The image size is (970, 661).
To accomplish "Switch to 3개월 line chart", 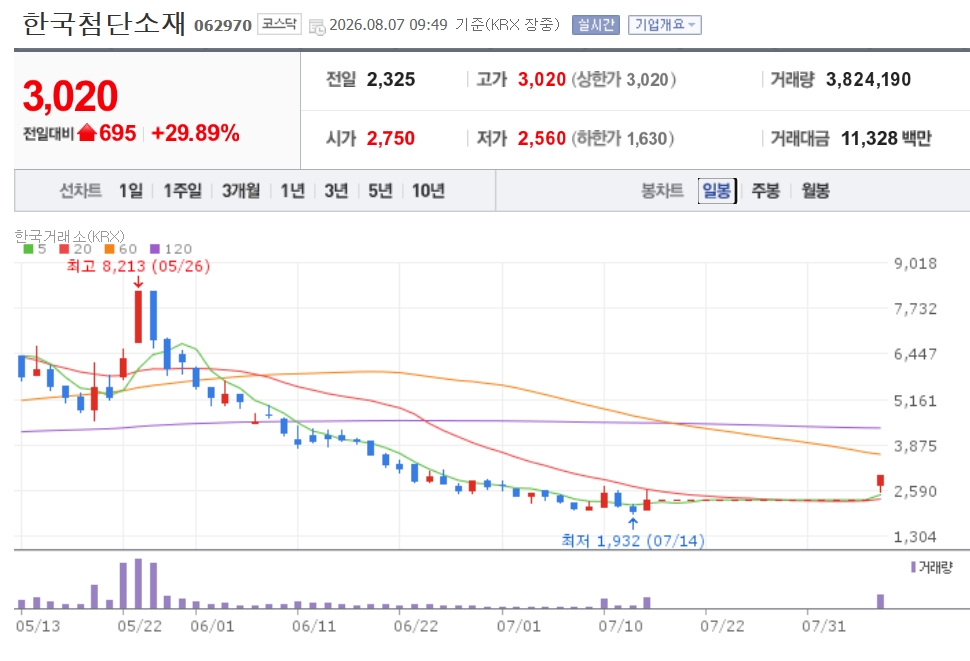I will pos(241,190).
